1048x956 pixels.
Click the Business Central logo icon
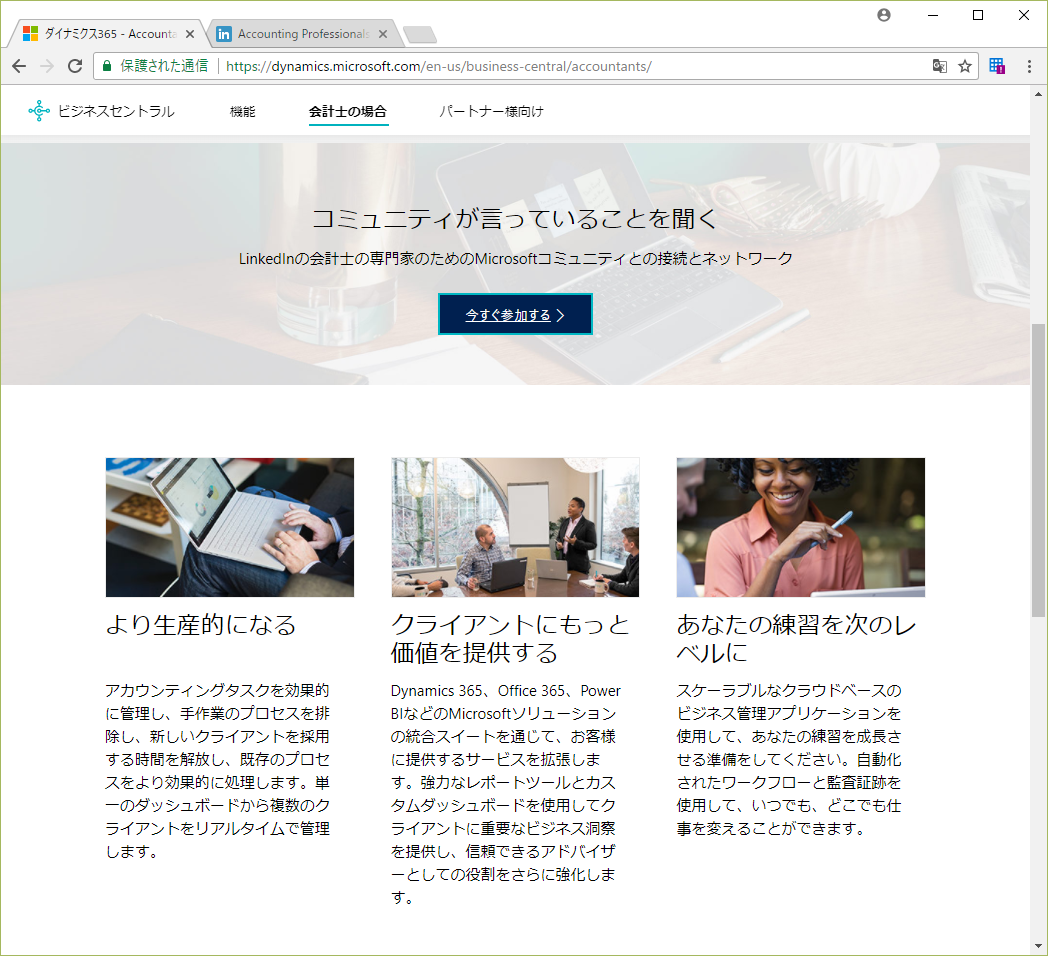[39, 111]
